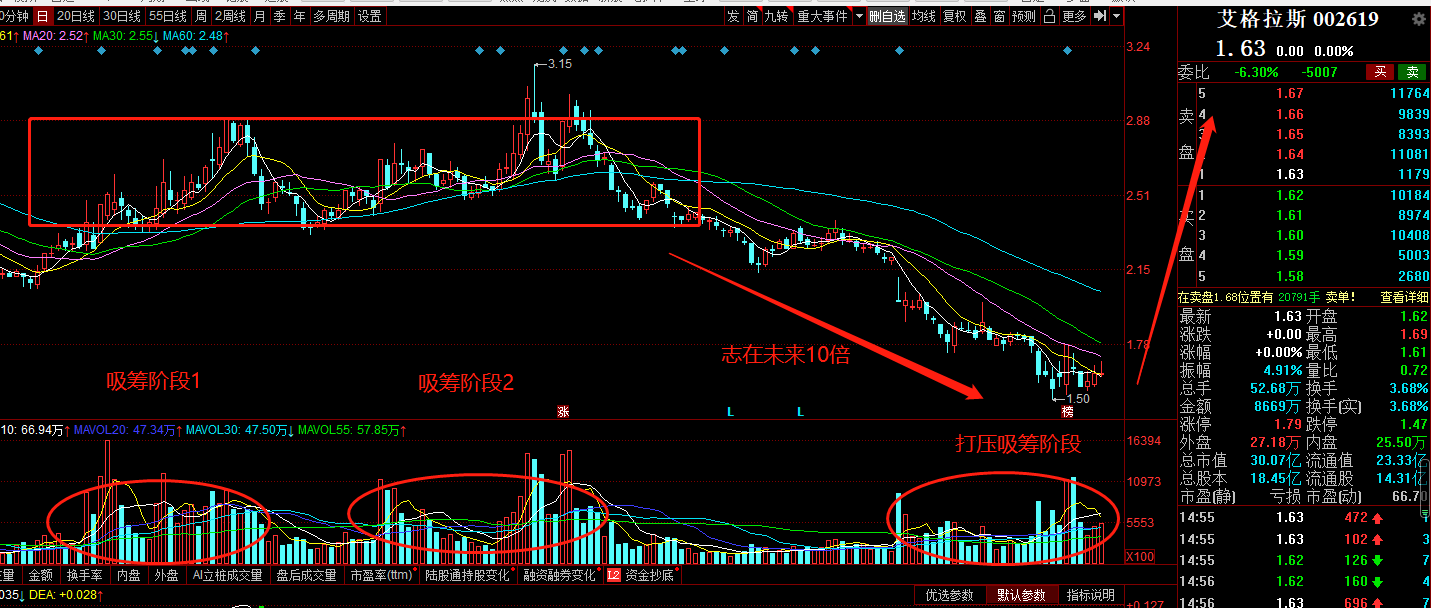Click the MA60 moving average label

coord(197,36)
